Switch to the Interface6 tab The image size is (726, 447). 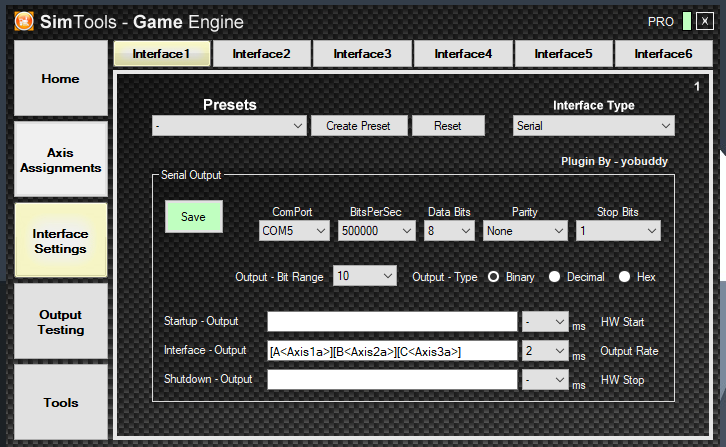click(x=663, y=54)
